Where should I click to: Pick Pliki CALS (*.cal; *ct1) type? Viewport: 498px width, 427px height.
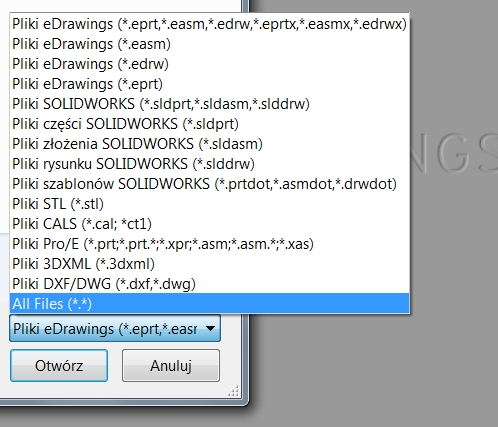[210, 224]
